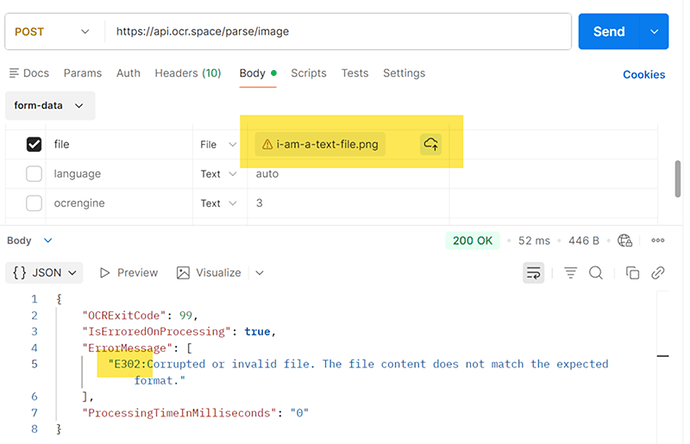Open search in response body
The image size is (690, 444).
[596, 273]
